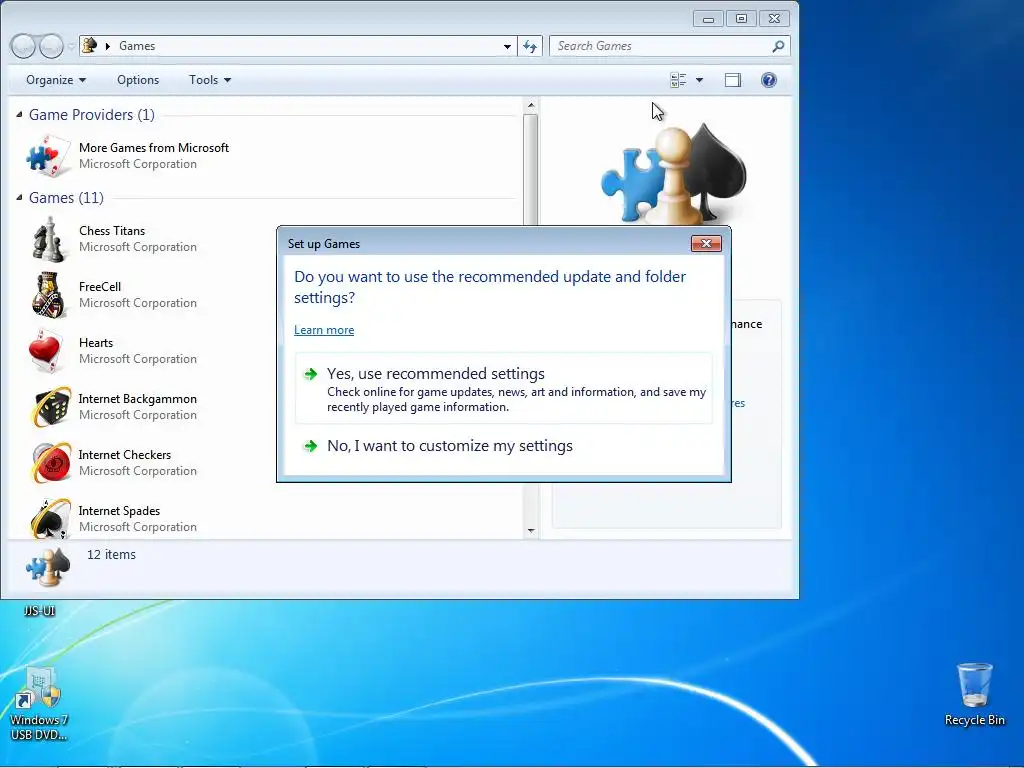Open the address bar history dropdown
Image resolution: width=1024 pixels, height=768 pixels.
(507, 46)
